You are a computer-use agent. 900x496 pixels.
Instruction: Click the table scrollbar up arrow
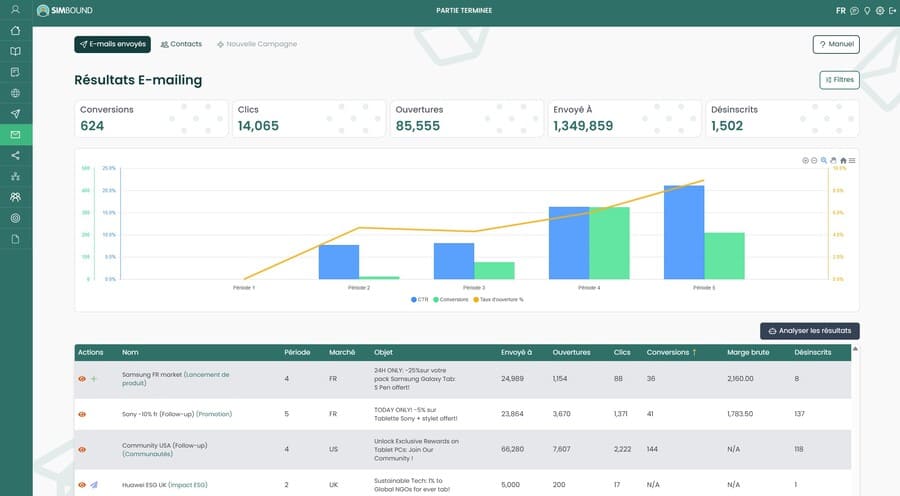pos(855,349)
